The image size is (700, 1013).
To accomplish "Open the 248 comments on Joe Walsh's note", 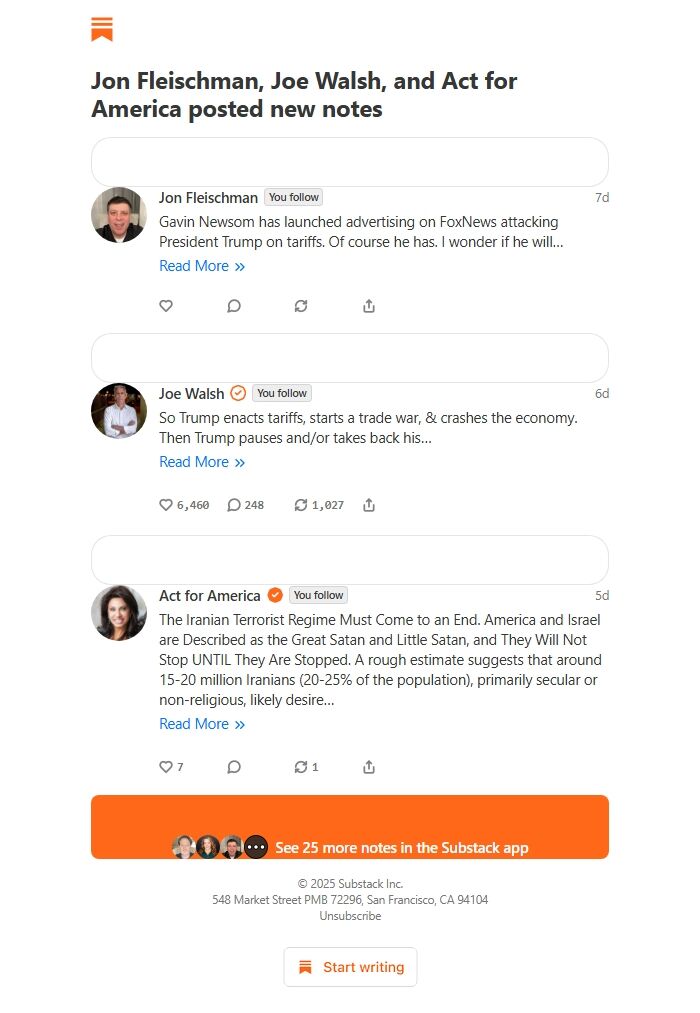I will tap(234, 505).
